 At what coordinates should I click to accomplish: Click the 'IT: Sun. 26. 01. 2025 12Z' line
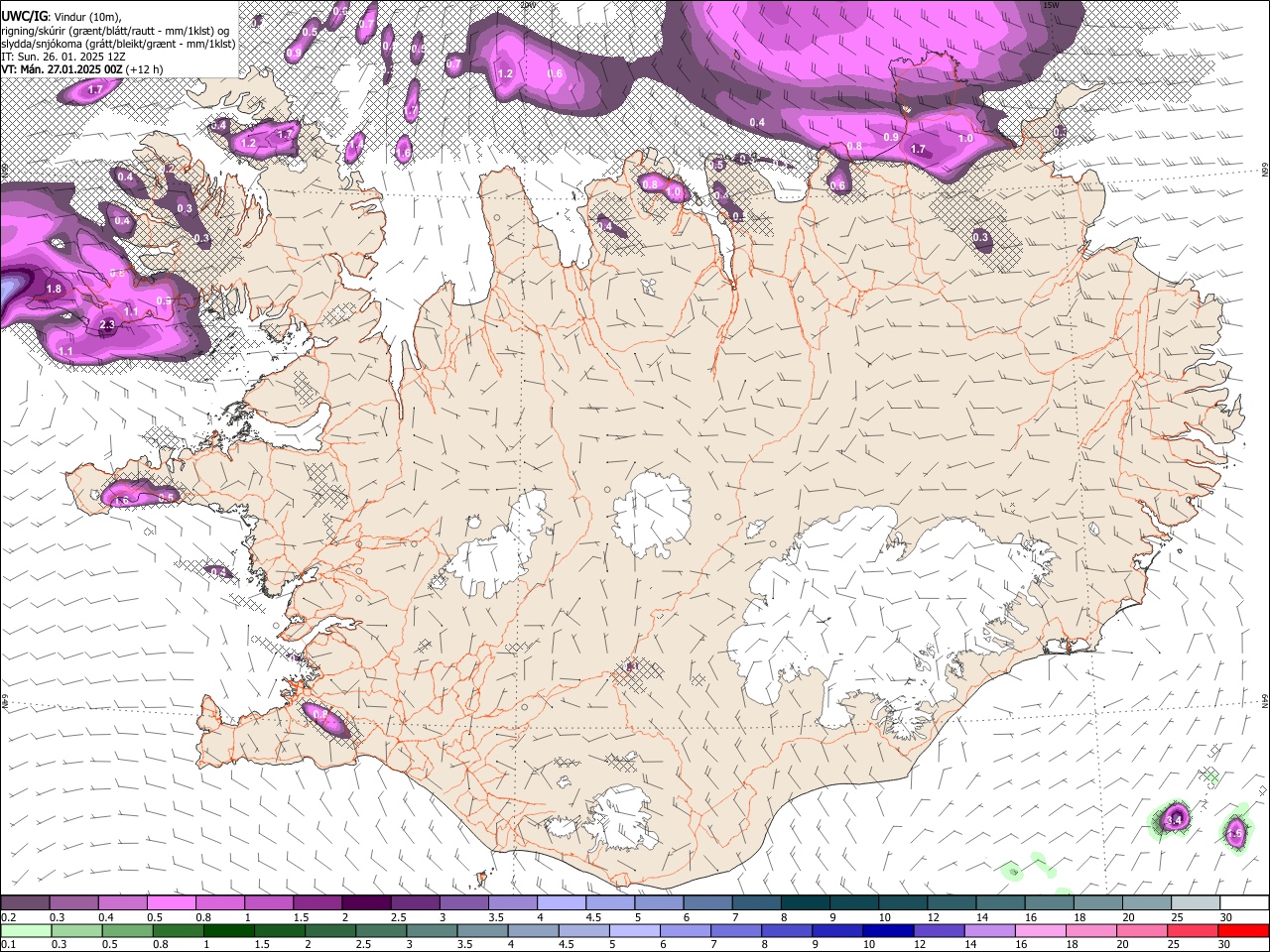(63, 57)
